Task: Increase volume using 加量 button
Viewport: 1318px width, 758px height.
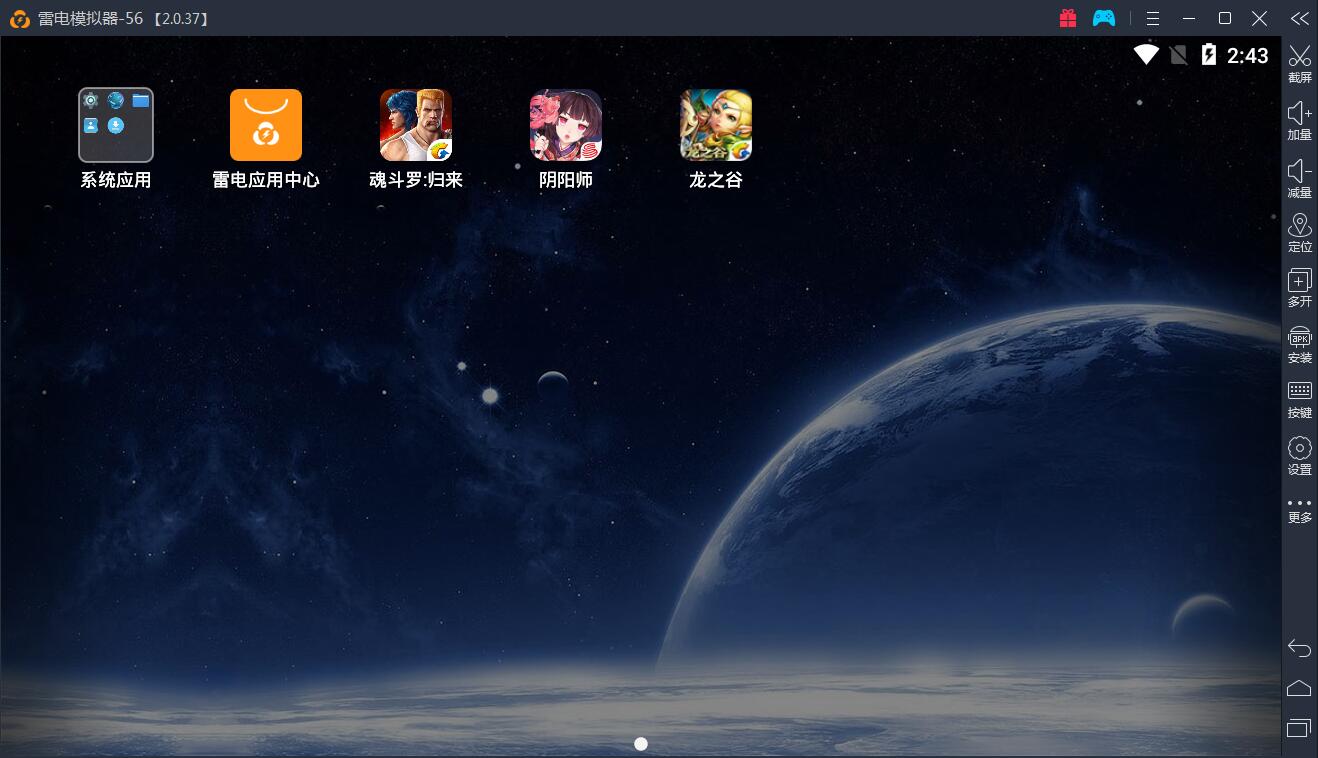Action: pos(1299,120)
